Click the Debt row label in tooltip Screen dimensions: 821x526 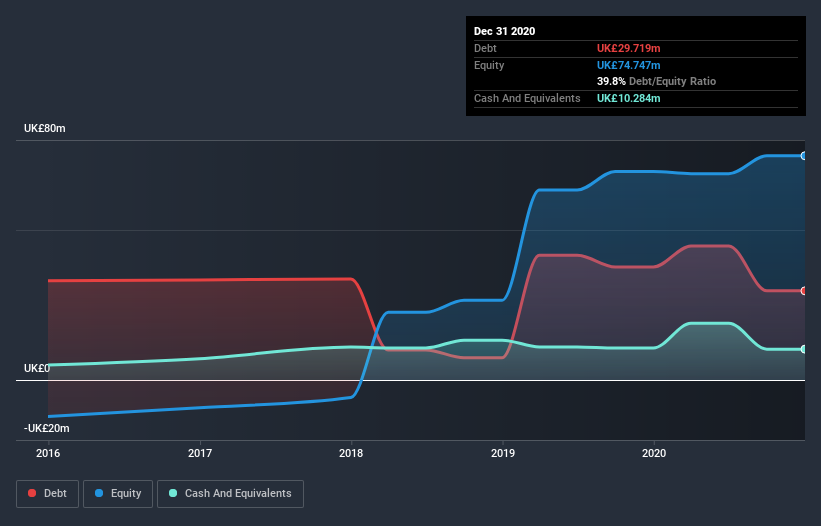tap(485, 49)
